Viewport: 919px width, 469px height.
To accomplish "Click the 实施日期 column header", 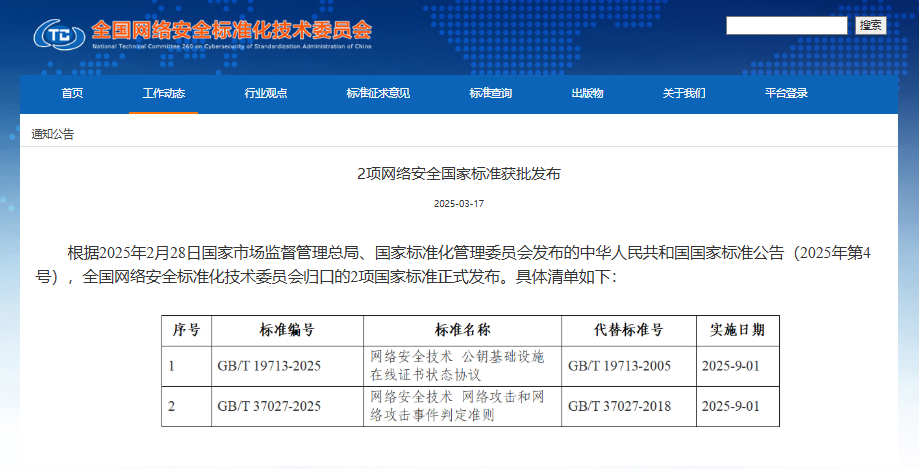I will pyautogui.click(x=738, y=331).
